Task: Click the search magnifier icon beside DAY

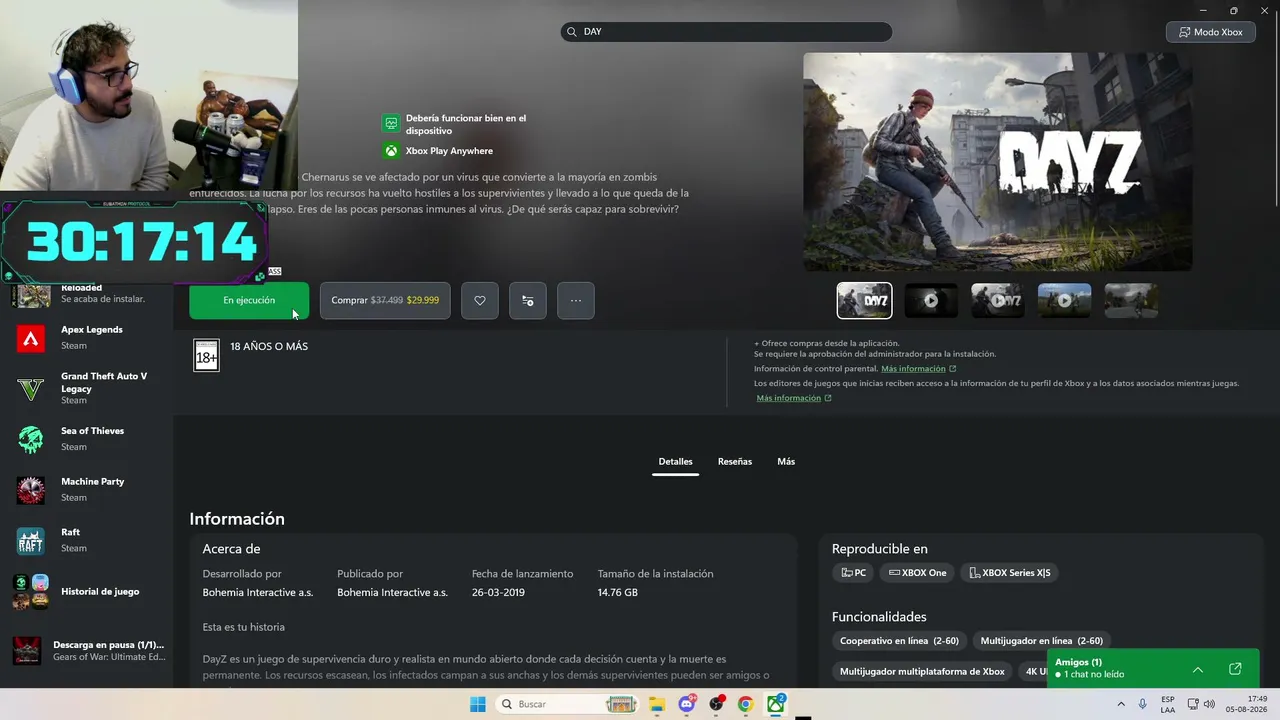Action: (573, 32)
